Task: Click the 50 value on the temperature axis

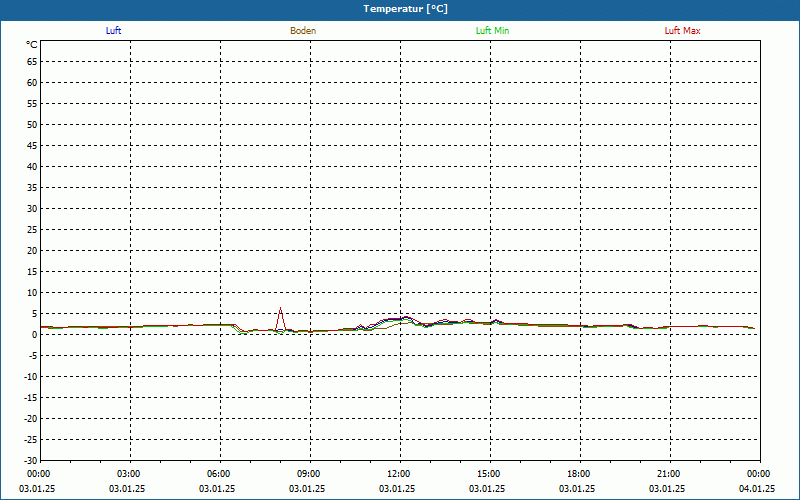Action: 32,124
